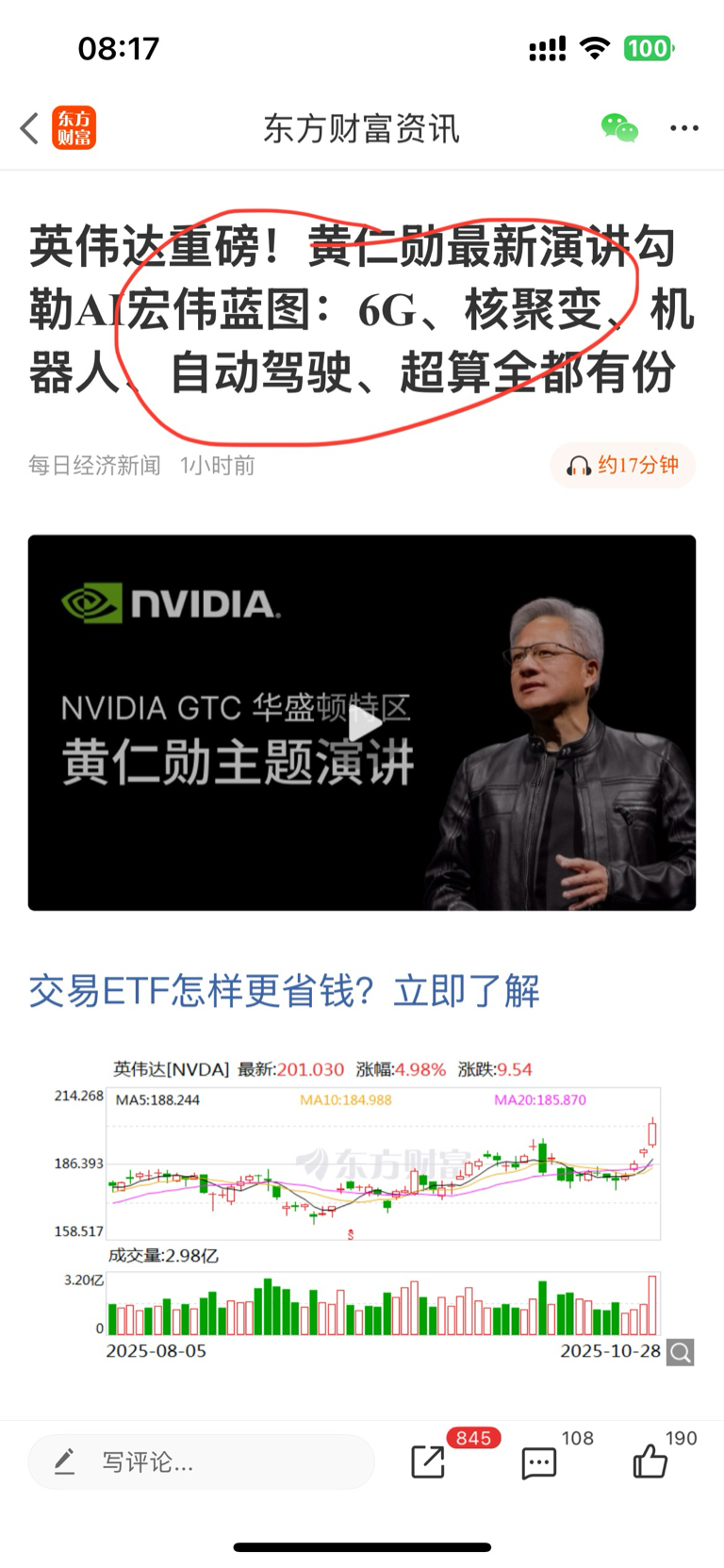Viewport: 724px width, 1568px height.
Task: Open comments bubble showing 108
Action: click(539, 1463)
